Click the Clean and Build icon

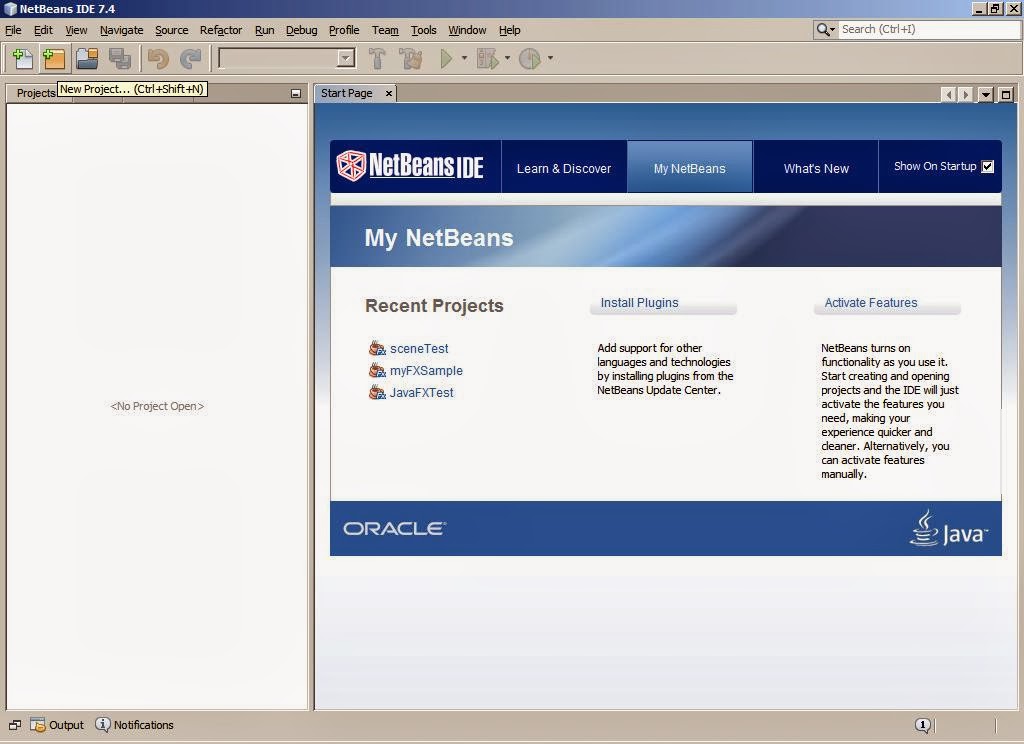click(411, 59)
